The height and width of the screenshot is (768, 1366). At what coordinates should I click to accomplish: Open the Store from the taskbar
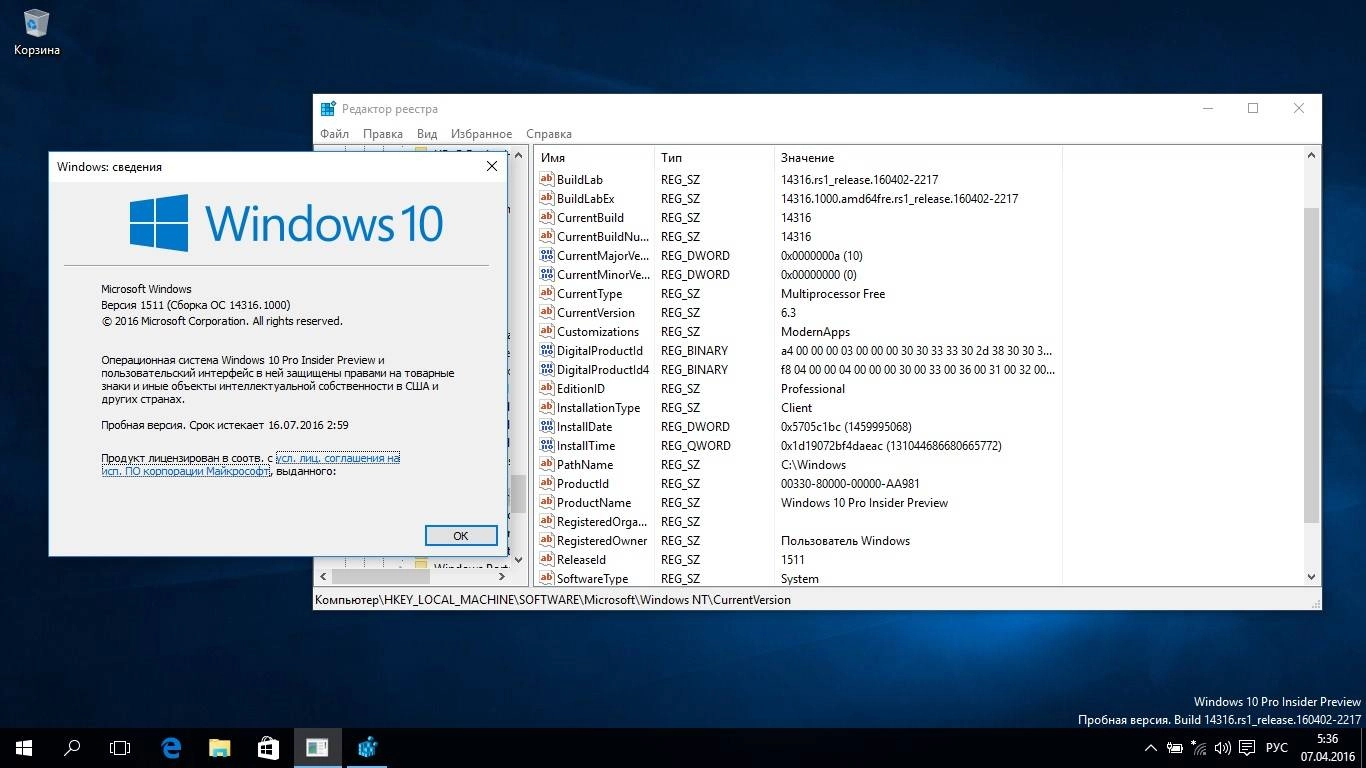click(x=268, y=747)
